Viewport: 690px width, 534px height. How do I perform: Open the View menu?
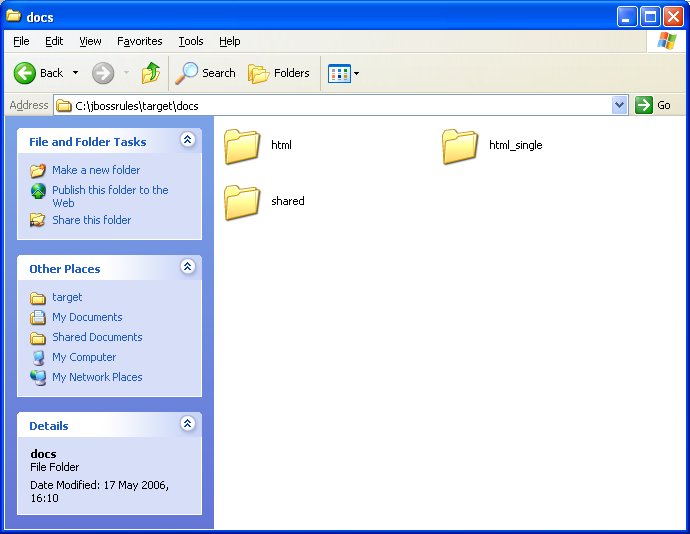point(90,41)
